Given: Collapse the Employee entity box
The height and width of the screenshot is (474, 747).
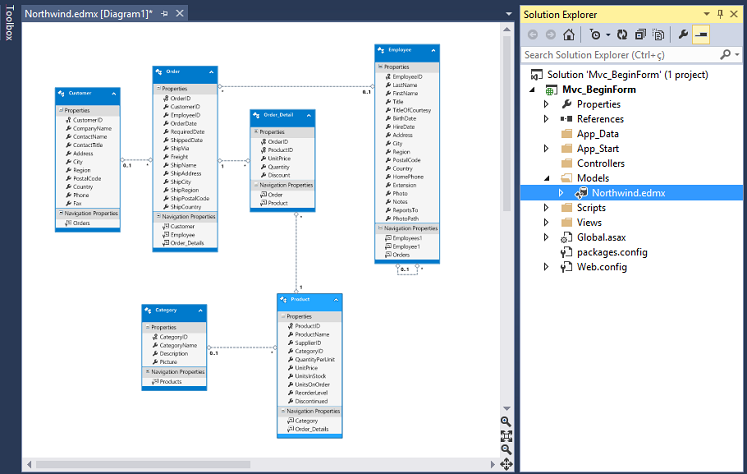Looking at the screenshot, I should (435, 50).
